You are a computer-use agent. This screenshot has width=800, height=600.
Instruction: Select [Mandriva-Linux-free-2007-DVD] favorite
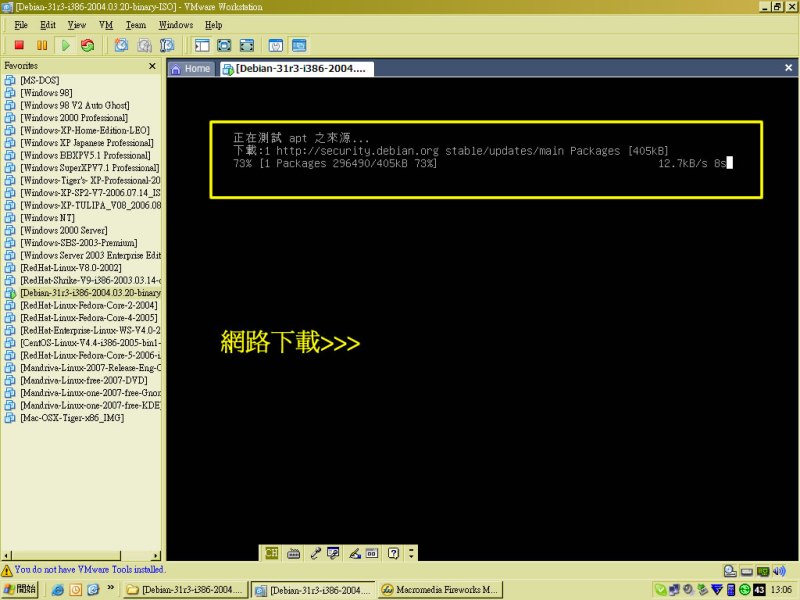tap(84, 380)
